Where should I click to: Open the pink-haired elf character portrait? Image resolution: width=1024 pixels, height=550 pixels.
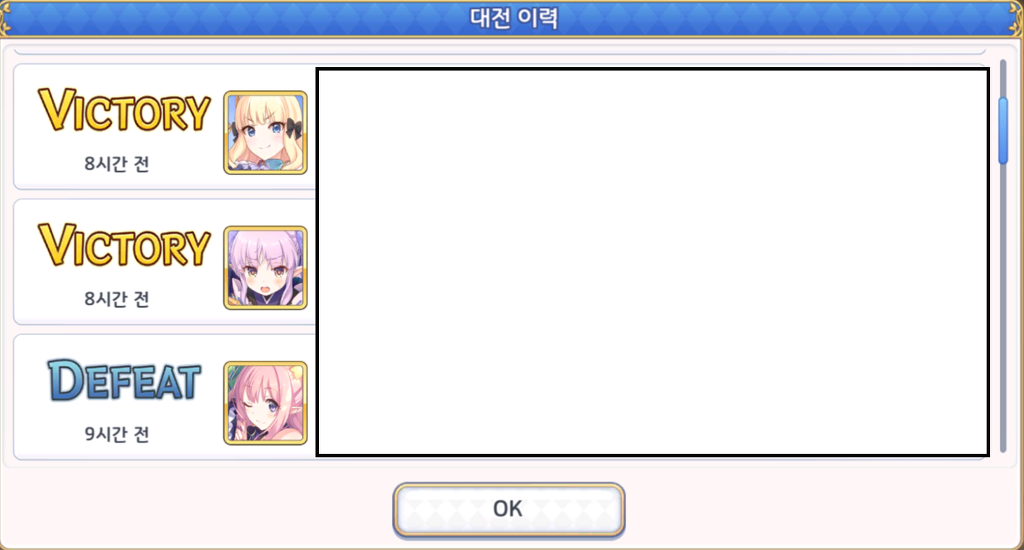tap(265, 403)
